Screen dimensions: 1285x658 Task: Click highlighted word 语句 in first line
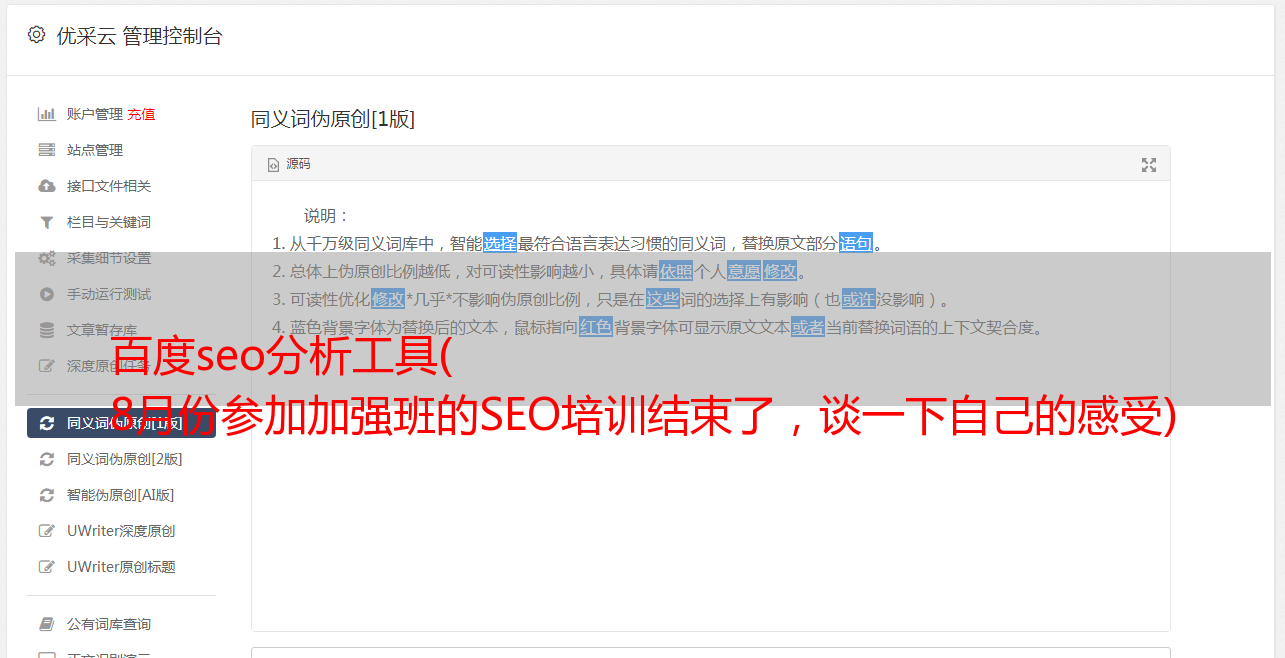click(856, 243)
